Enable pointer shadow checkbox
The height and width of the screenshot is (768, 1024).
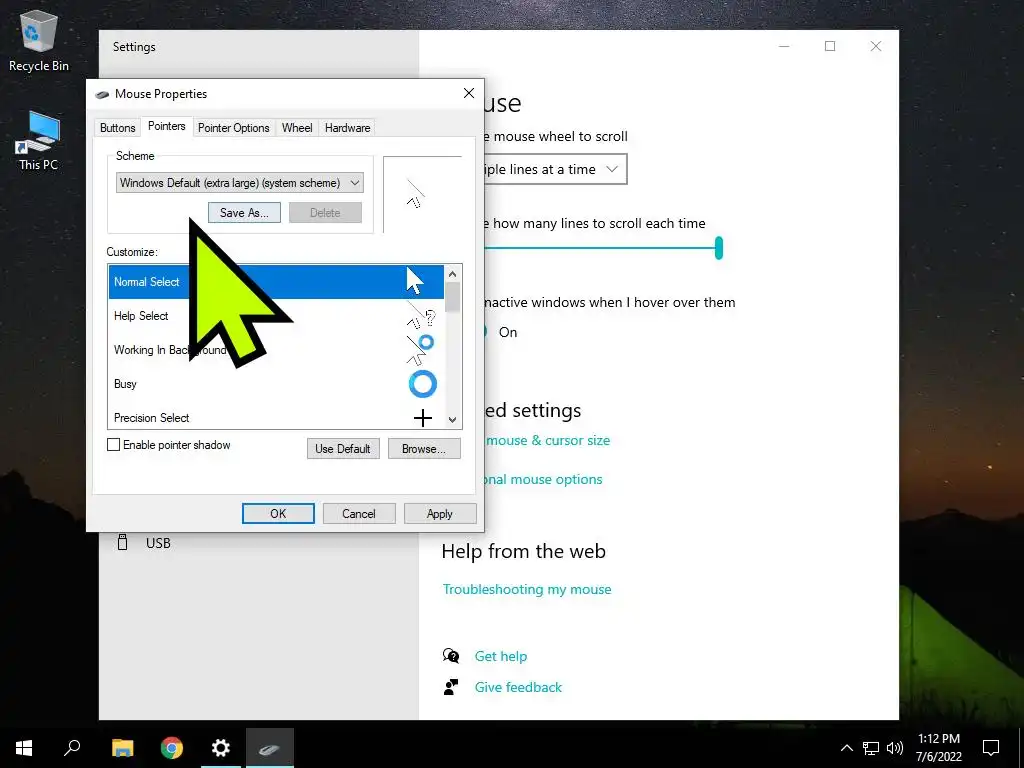click(x=114, y=445)
